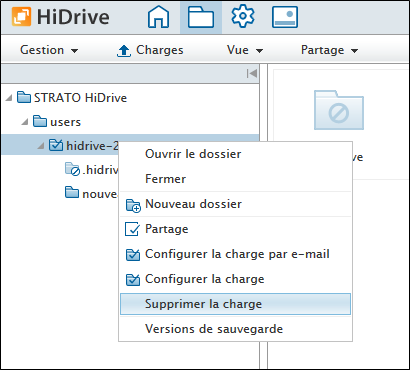Click the HiDrive orange logo icon
Screen dimensions: 410x370
[x=22, y=17]
